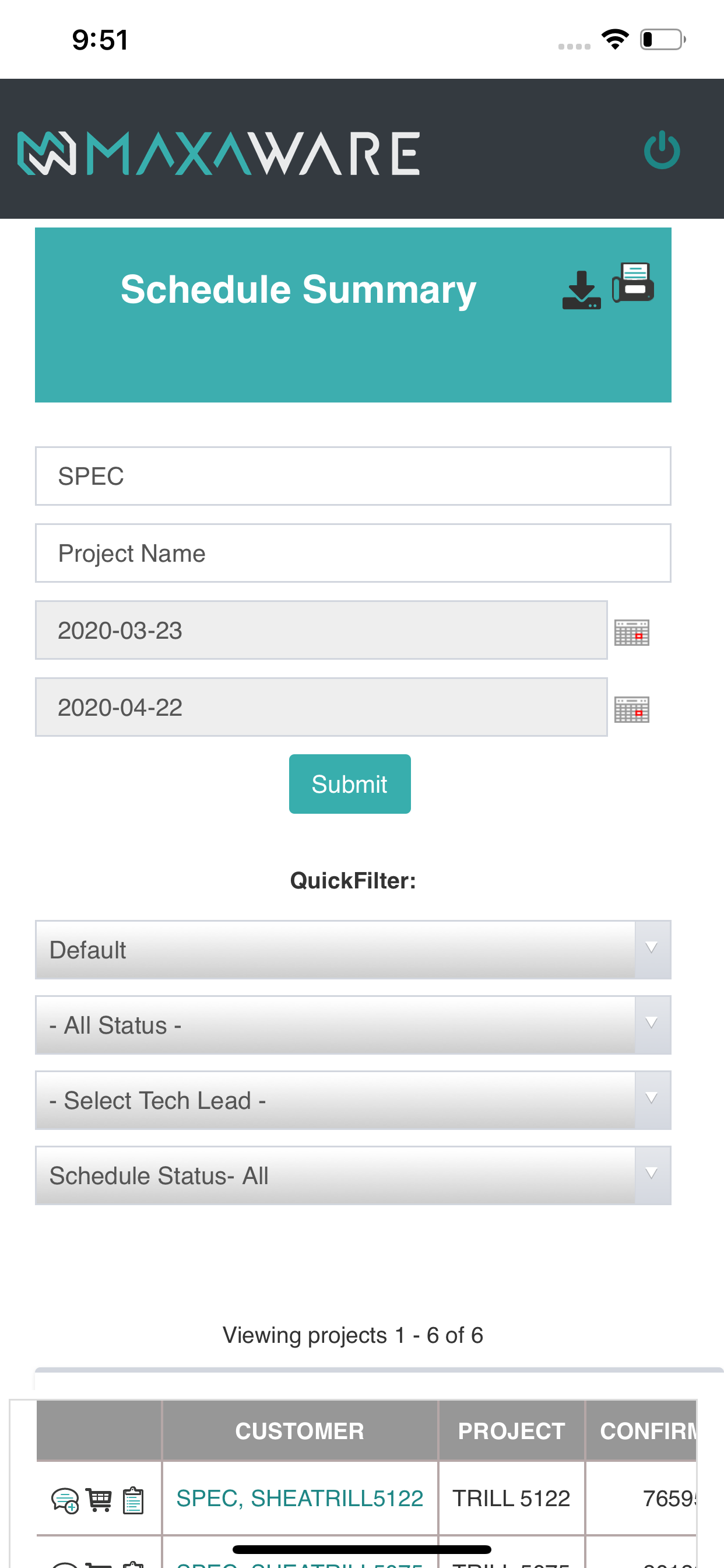Sort by PROJECT column header

[512, 1431]
